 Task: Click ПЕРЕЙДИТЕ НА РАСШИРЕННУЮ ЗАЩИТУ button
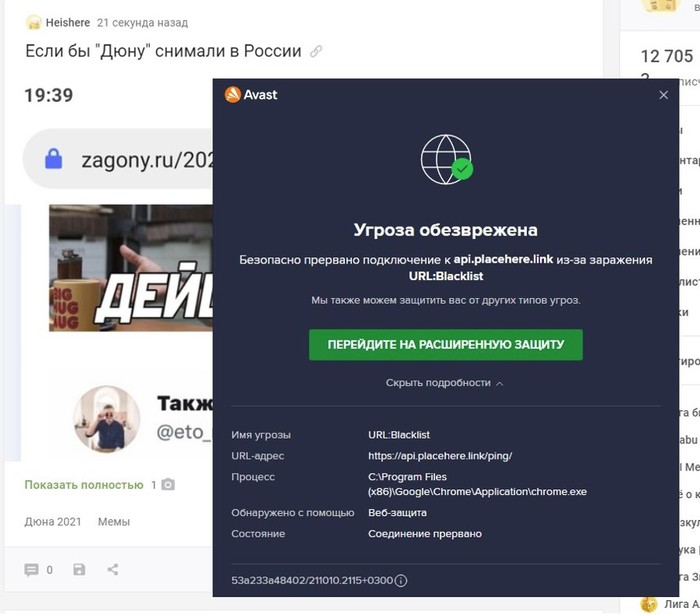pos(446,345)
